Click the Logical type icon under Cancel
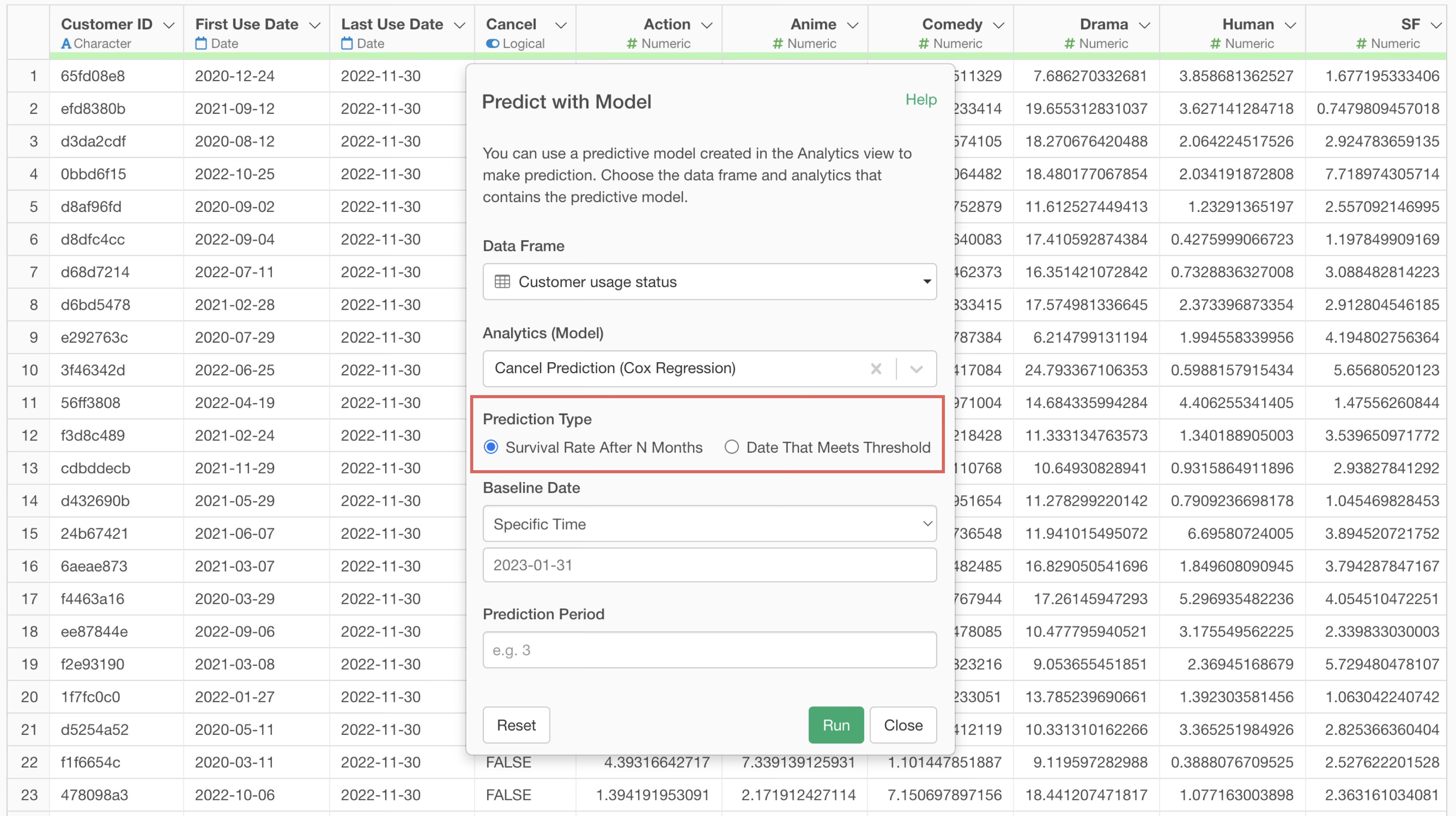1456x816 pixels. pos(492,44)
